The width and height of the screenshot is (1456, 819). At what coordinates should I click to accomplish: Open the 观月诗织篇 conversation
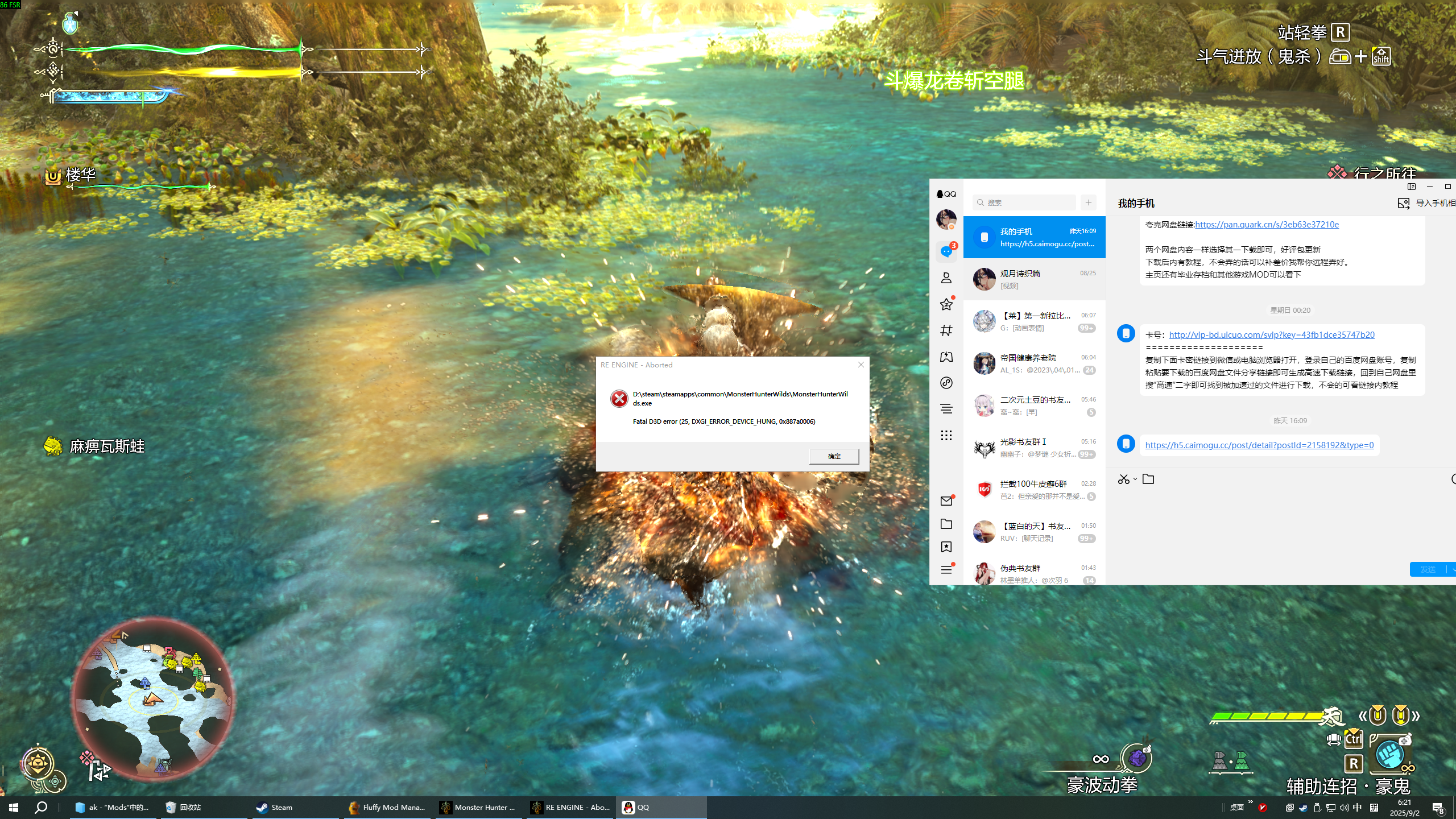pos(1035,279)
